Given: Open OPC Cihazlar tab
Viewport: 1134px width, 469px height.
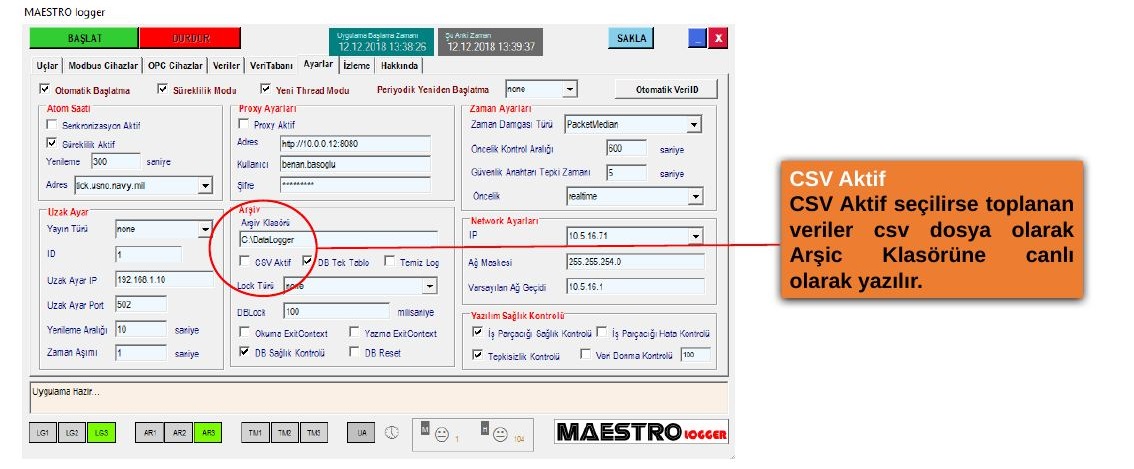Looking at the screenshot, I should tap(176, 66).
